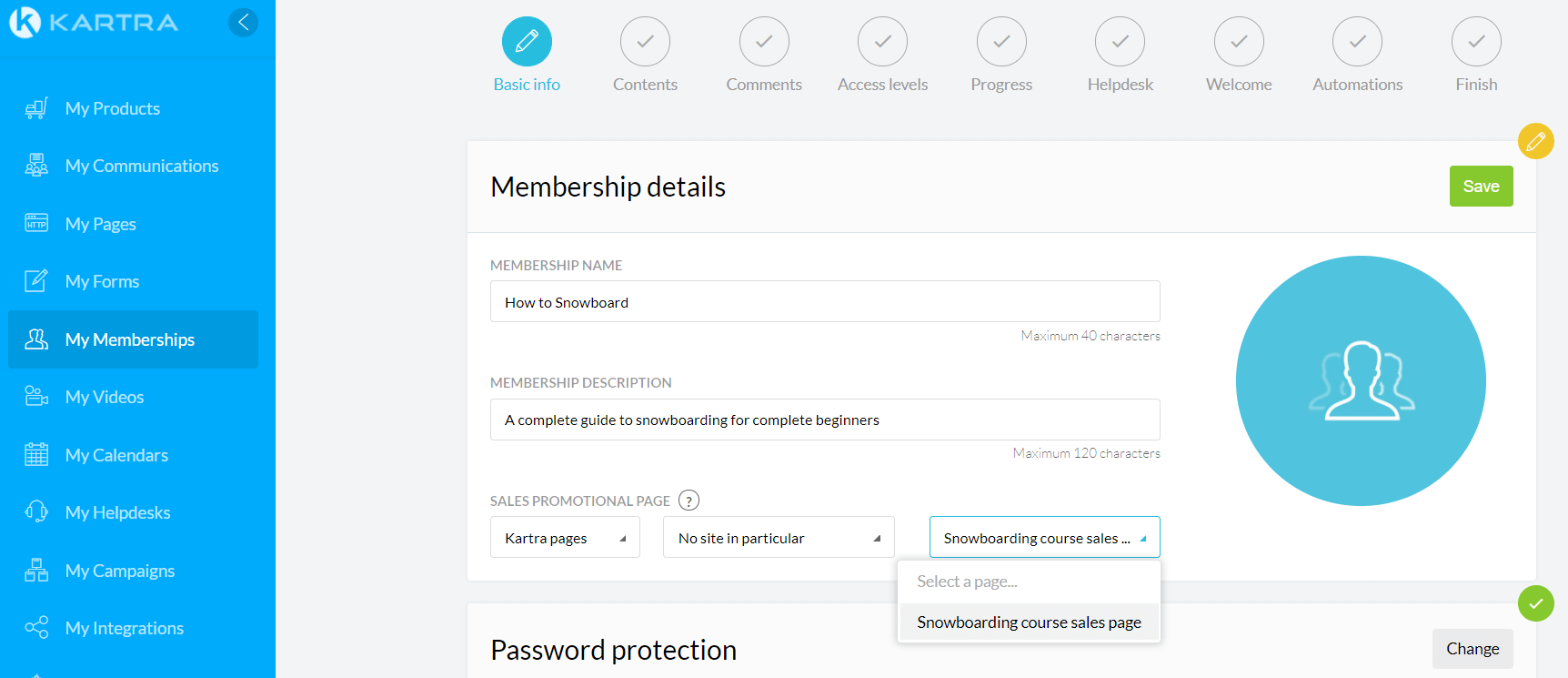Image resolution: width=1568 pixels, height=678 pixels.
Task: Click the Kartra logo
Action: point(94,22)
